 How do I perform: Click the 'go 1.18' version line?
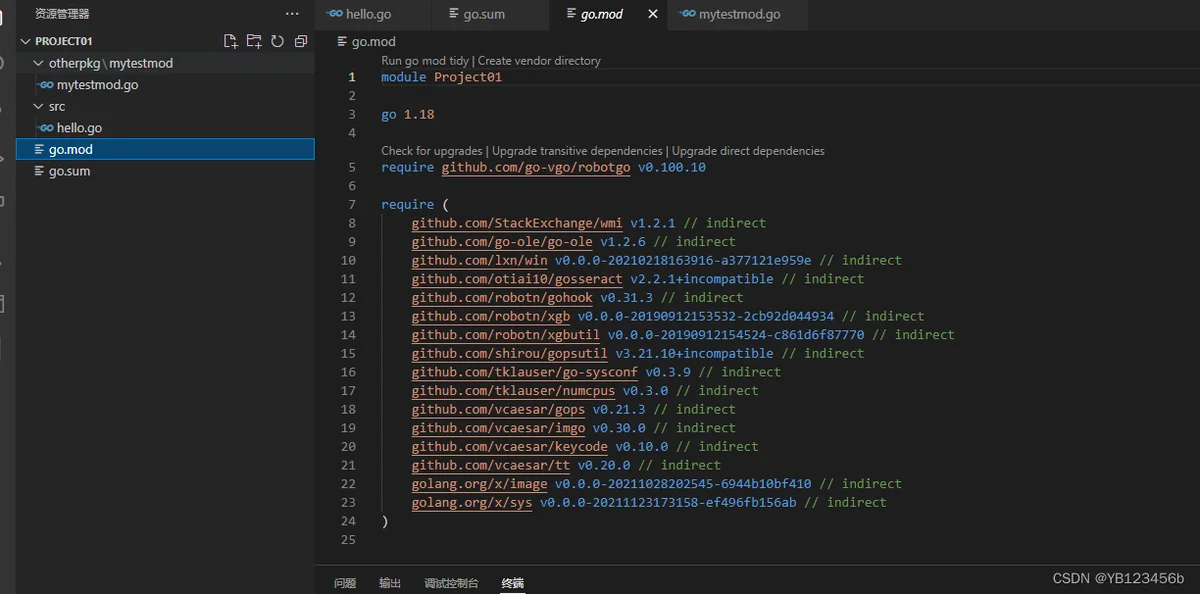[408, 115]
